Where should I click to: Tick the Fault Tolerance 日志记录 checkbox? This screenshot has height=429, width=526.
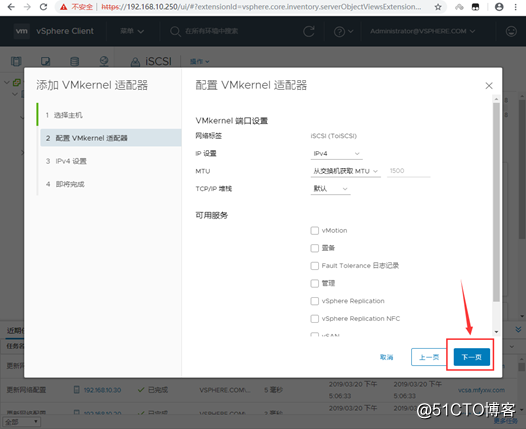coord(314,266)
